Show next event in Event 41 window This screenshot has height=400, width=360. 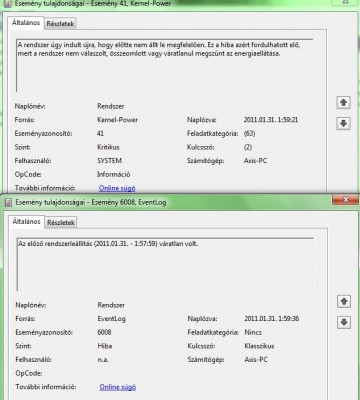click(343, 123)
